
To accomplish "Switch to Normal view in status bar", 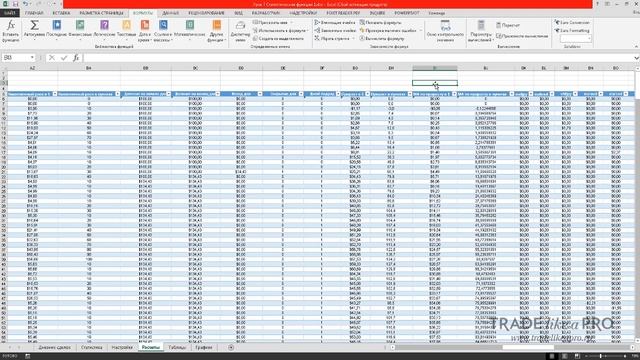I will coord(552,356).
